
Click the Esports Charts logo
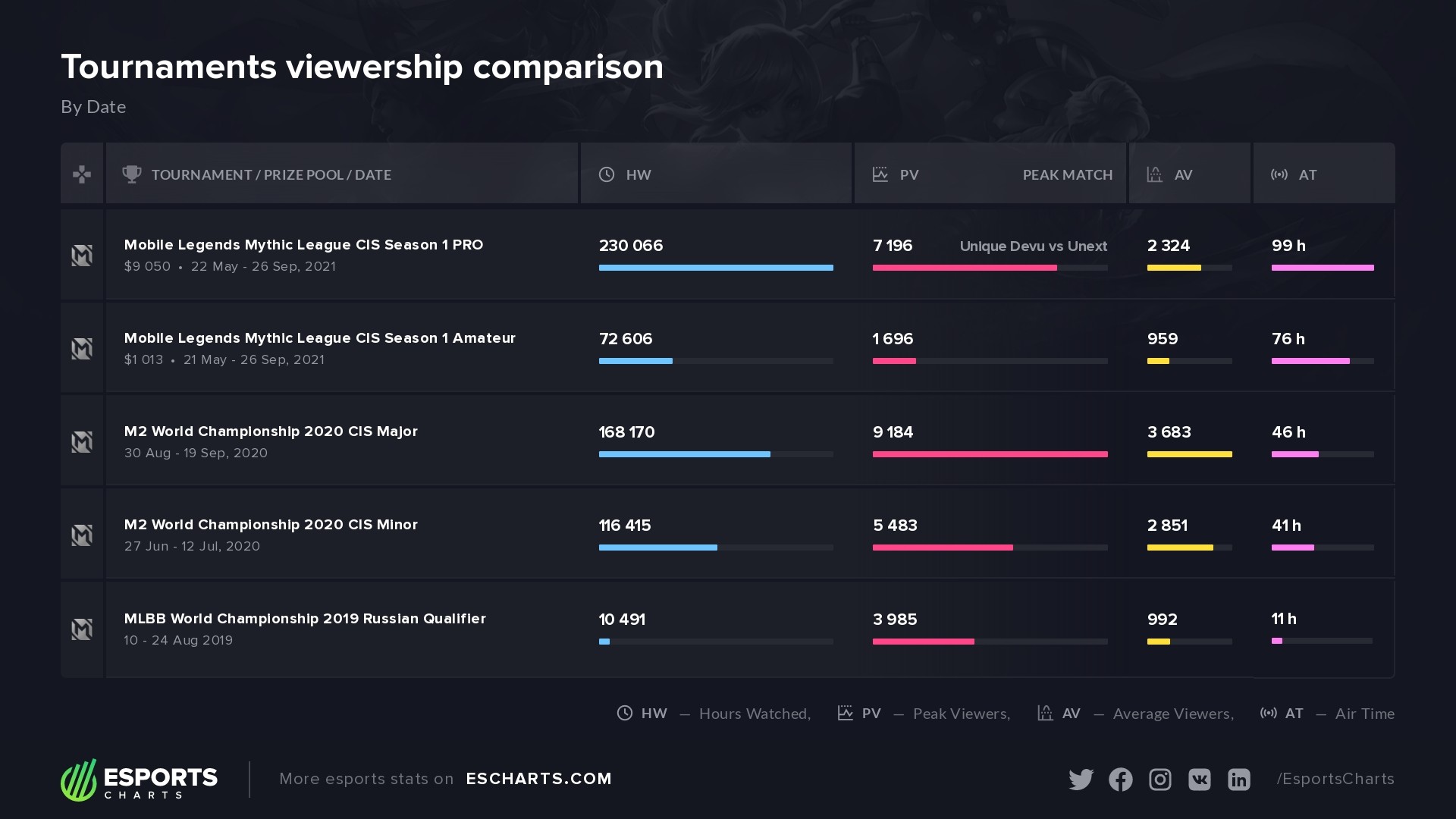click(140, 780)
